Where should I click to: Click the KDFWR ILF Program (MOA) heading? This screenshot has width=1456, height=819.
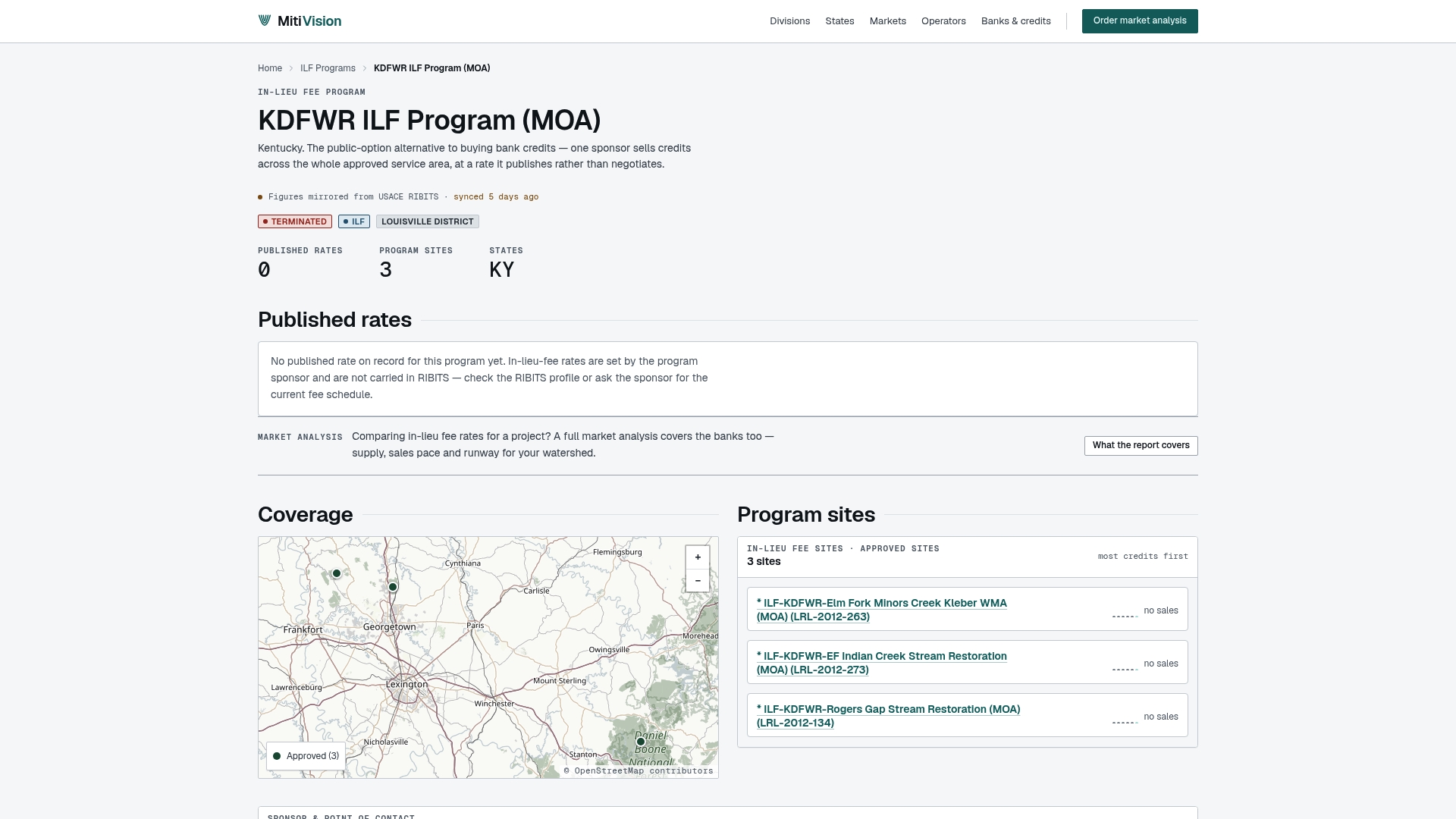point(429,121)
